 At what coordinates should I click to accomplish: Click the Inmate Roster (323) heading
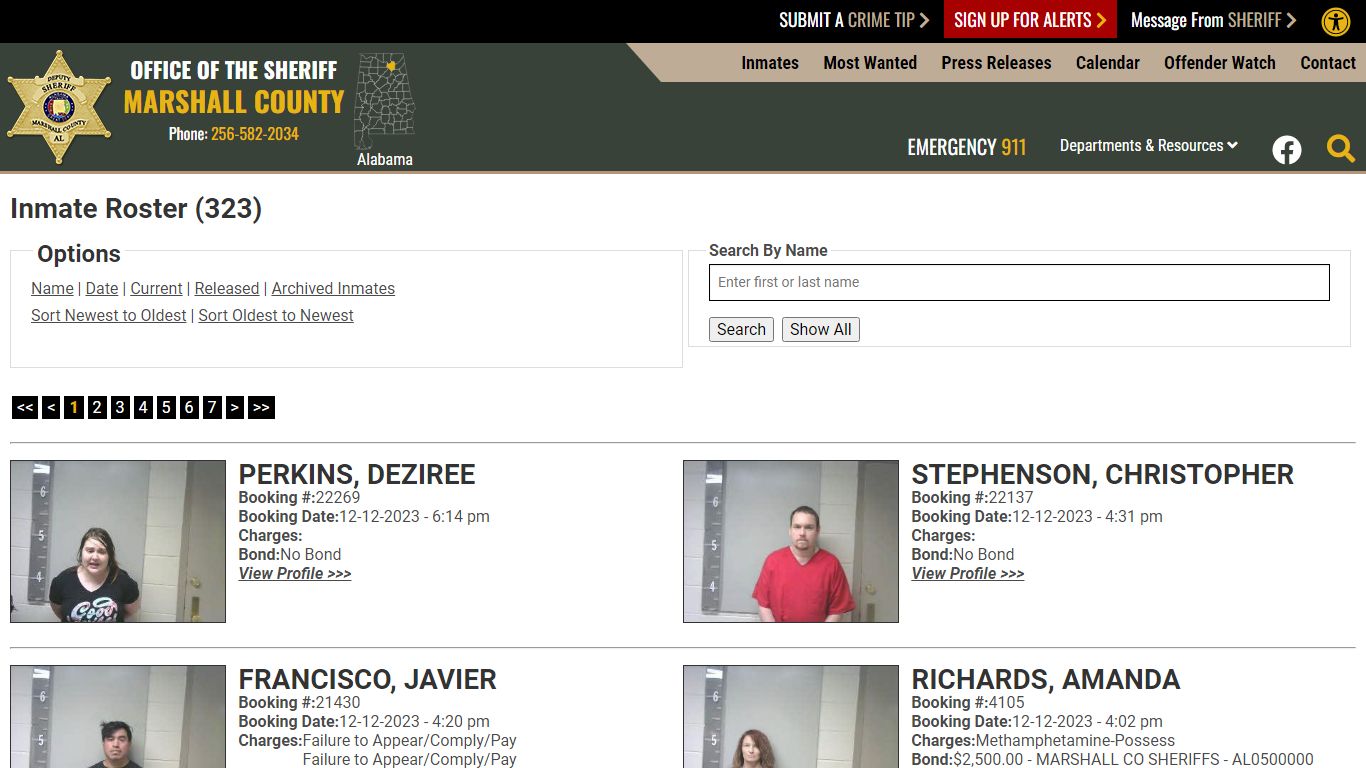coord(136,208)
